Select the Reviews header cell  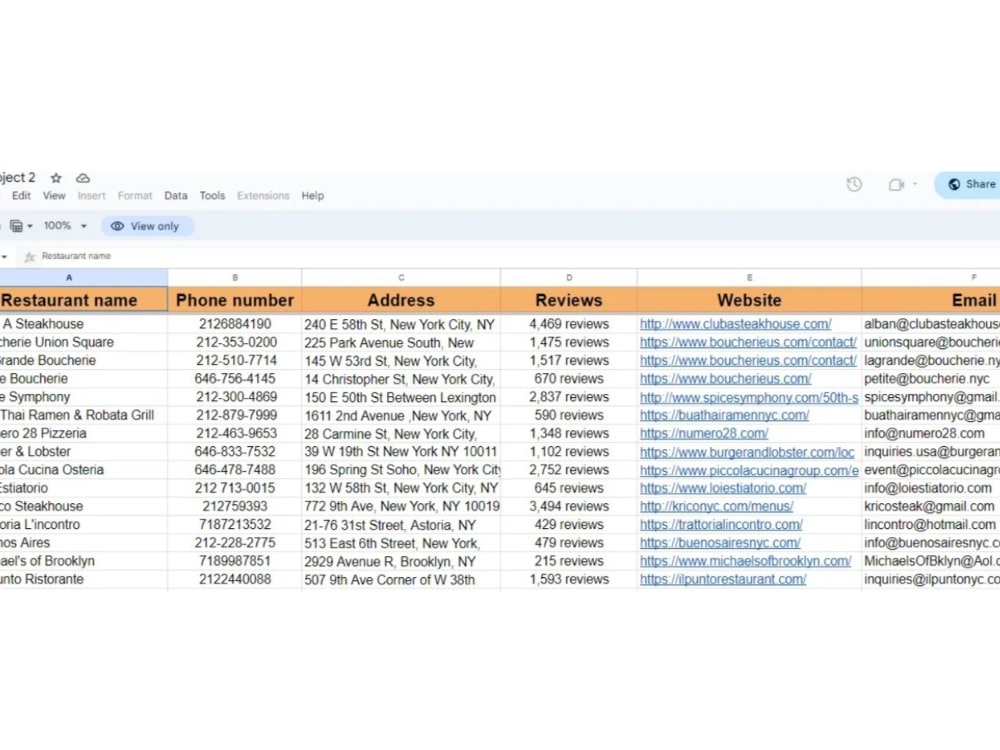pyautogui.click(x=569, y=300)
